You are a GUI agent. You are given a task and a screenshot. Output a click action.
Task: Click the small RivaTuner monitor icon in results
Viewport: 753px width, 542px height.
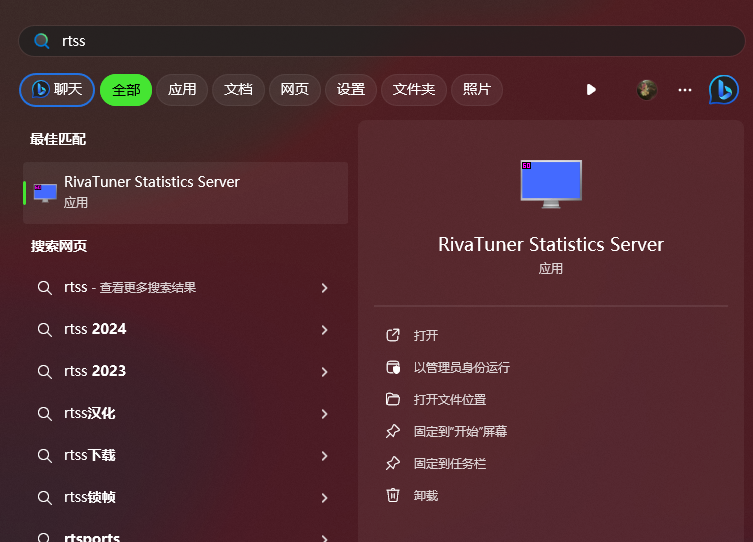[x=45, y=193]
